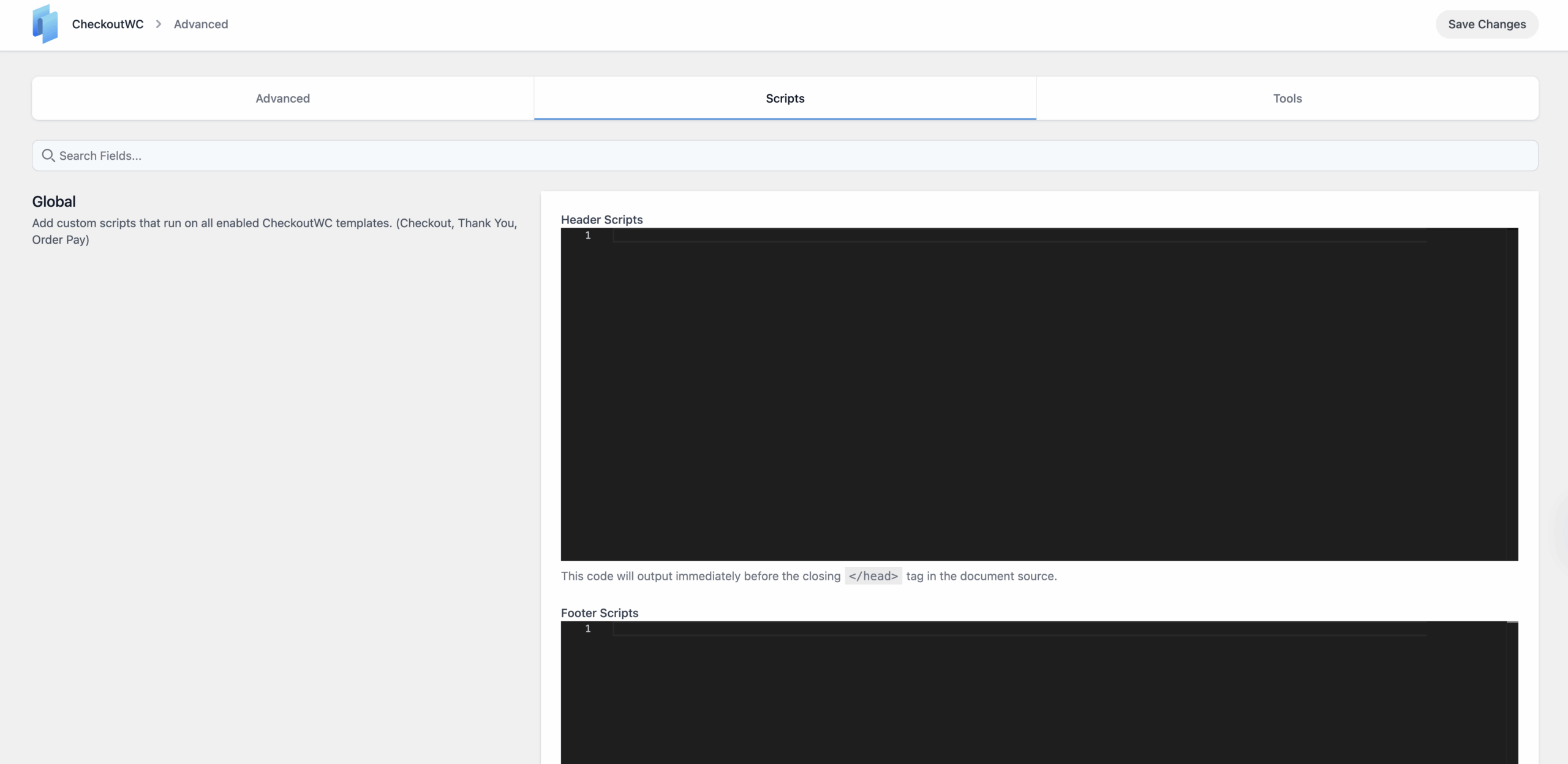The image size is (1568, 764).
Task: Click the Footer Scripts editor vertical scrollbar
Action: tap(1512, 692)
